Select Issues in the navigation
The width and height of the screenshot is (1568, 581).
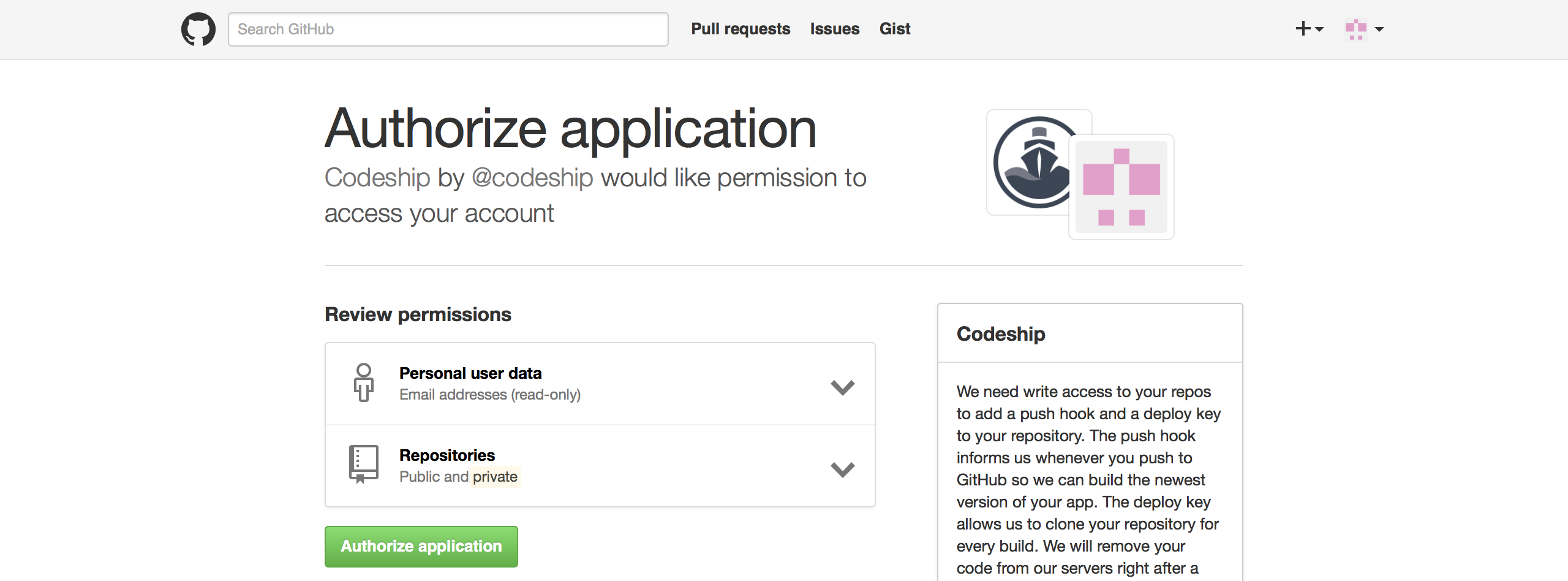click(834, 28)
